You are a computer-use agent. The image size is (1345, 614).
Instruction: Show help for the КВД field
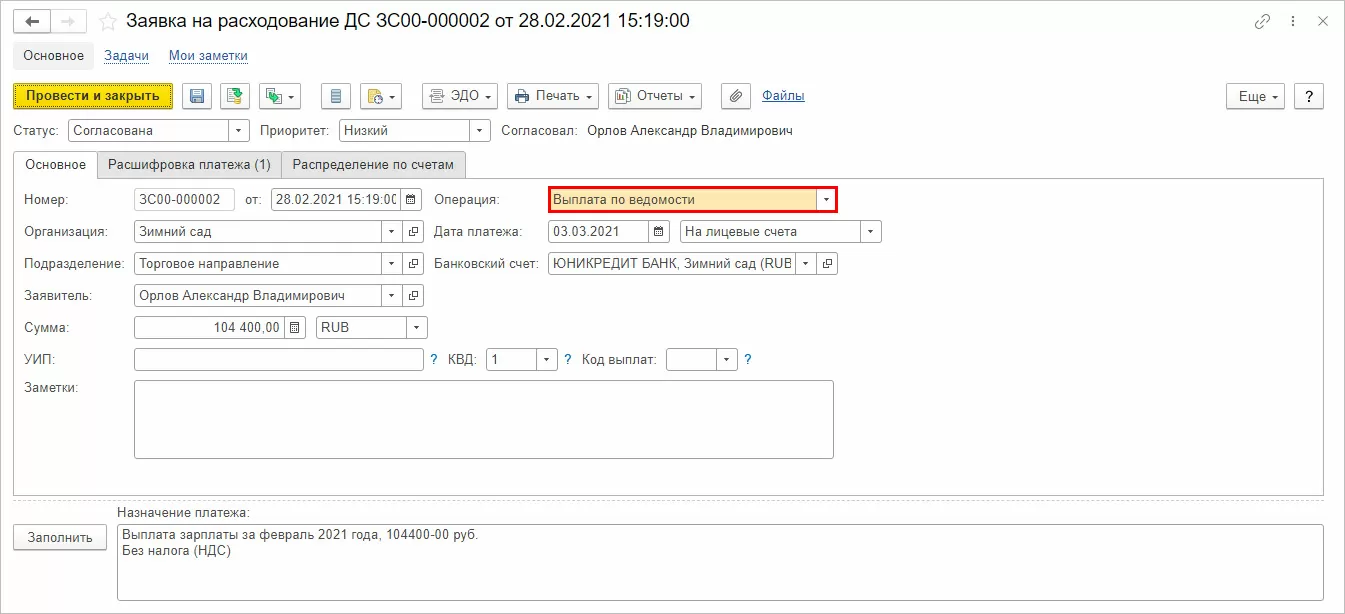[568, 359]
